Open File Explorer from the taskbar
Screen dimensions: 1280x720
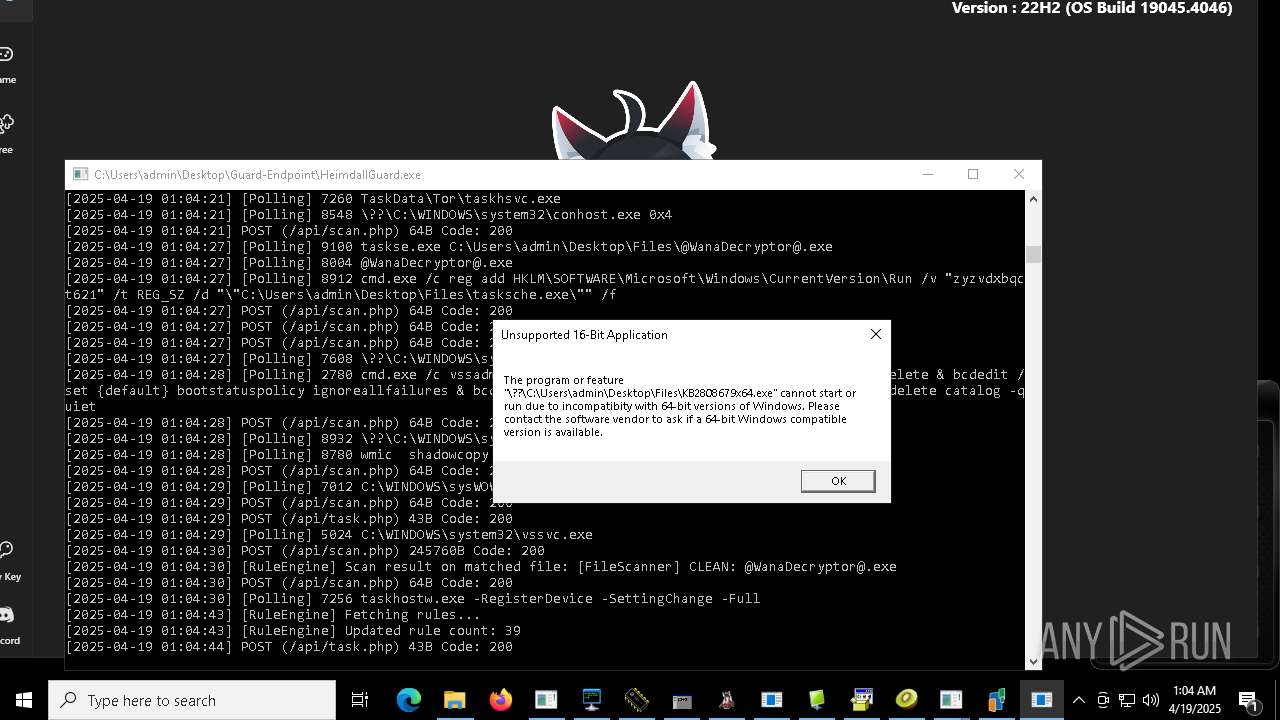[x=455, y=700]
